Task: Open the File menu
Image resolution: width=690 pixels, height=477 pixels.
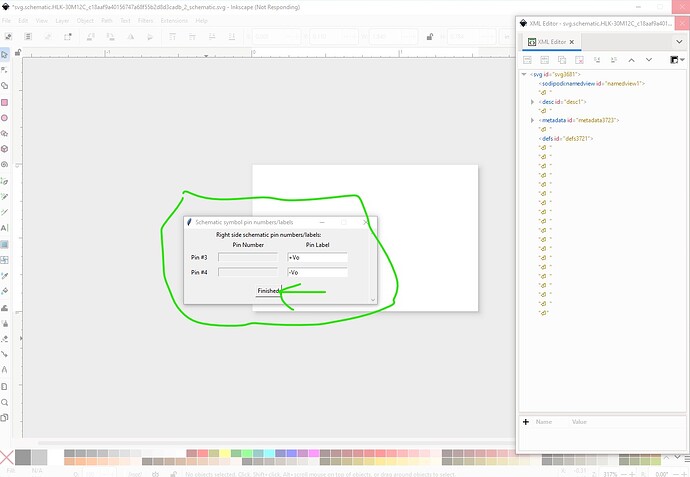Action: (x=6, y=21)
